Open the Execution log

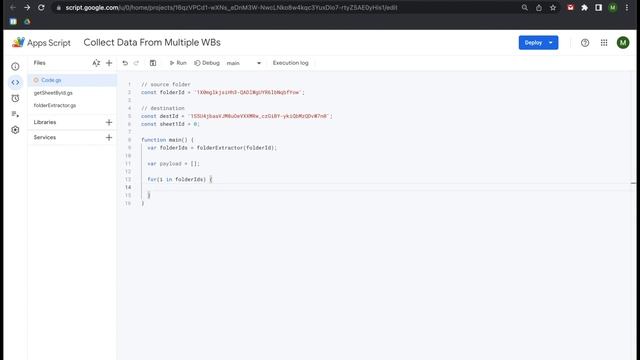(291, 63)
